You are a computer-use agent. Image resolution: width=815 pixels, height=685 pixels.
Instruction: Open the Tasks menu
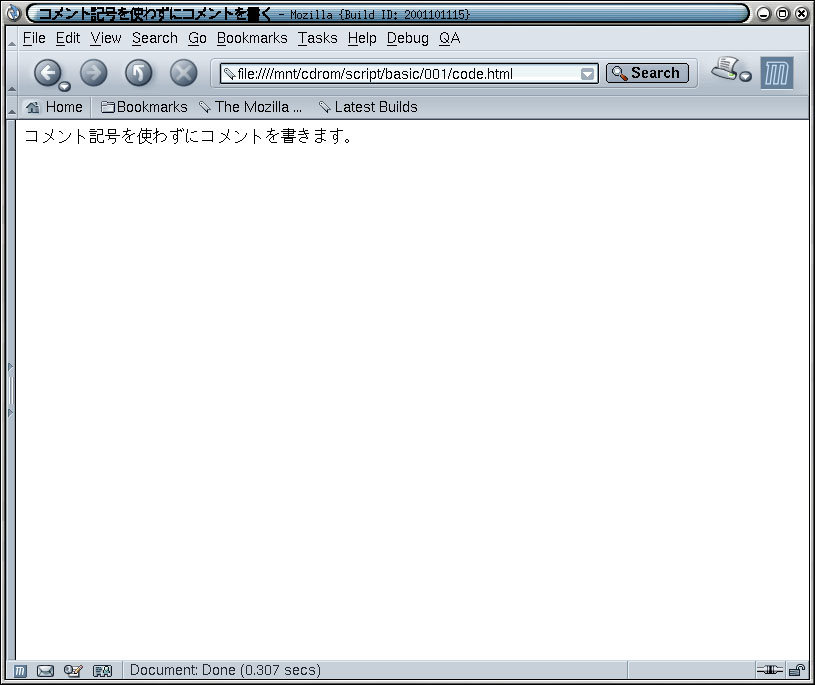point(317,38)
